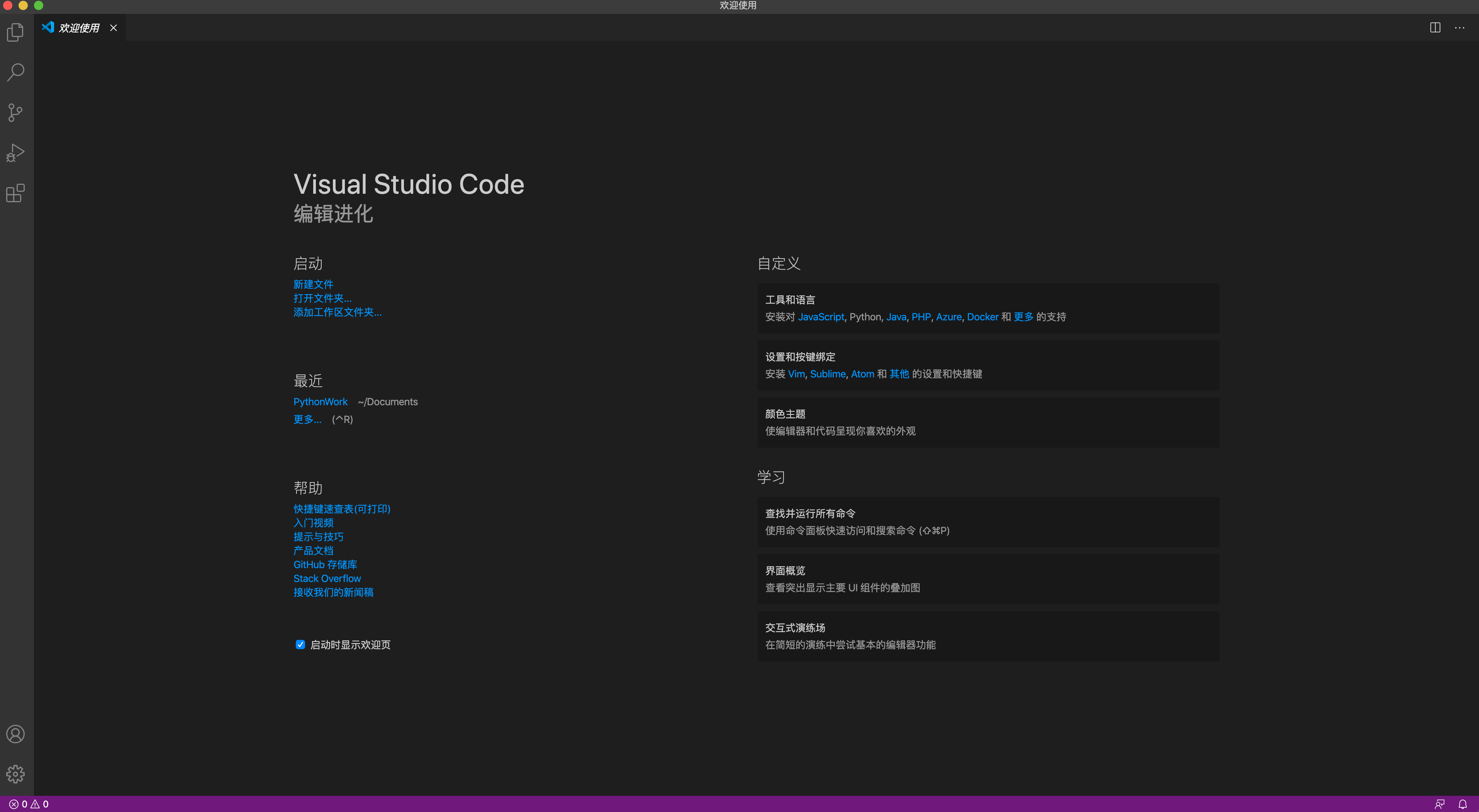
Task: Click 颜色主题 to change editor theme
Action: pyautogui.click(x=784, y=413)
